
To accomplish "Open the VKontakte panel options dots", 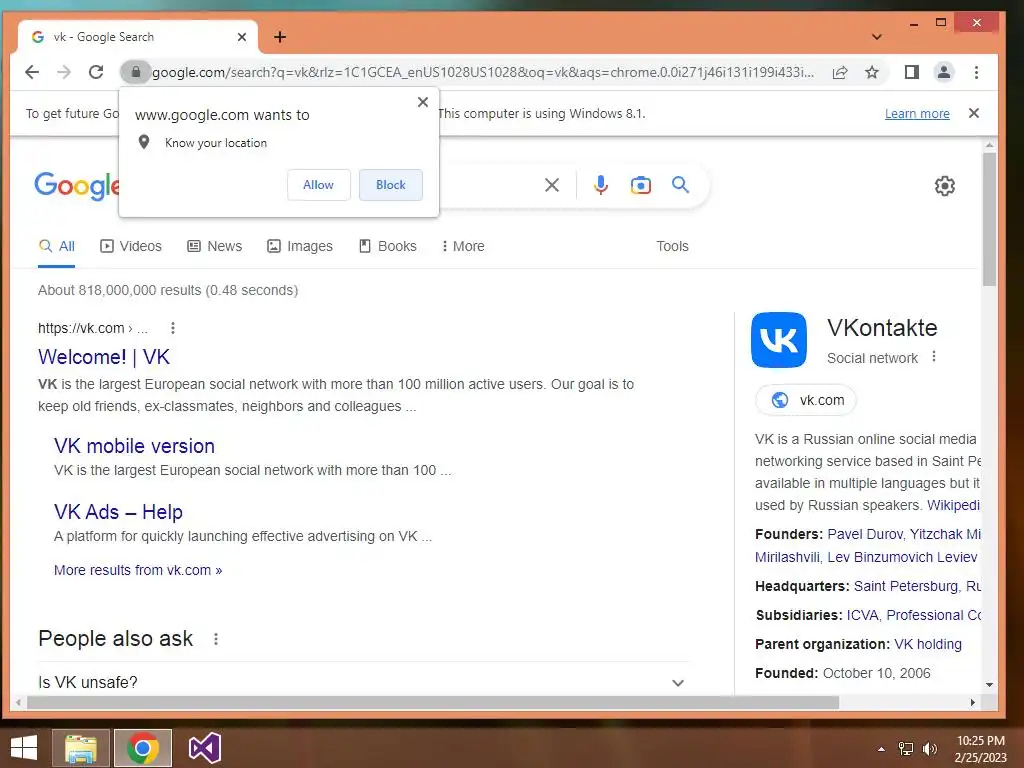I will tap(934, 357).
